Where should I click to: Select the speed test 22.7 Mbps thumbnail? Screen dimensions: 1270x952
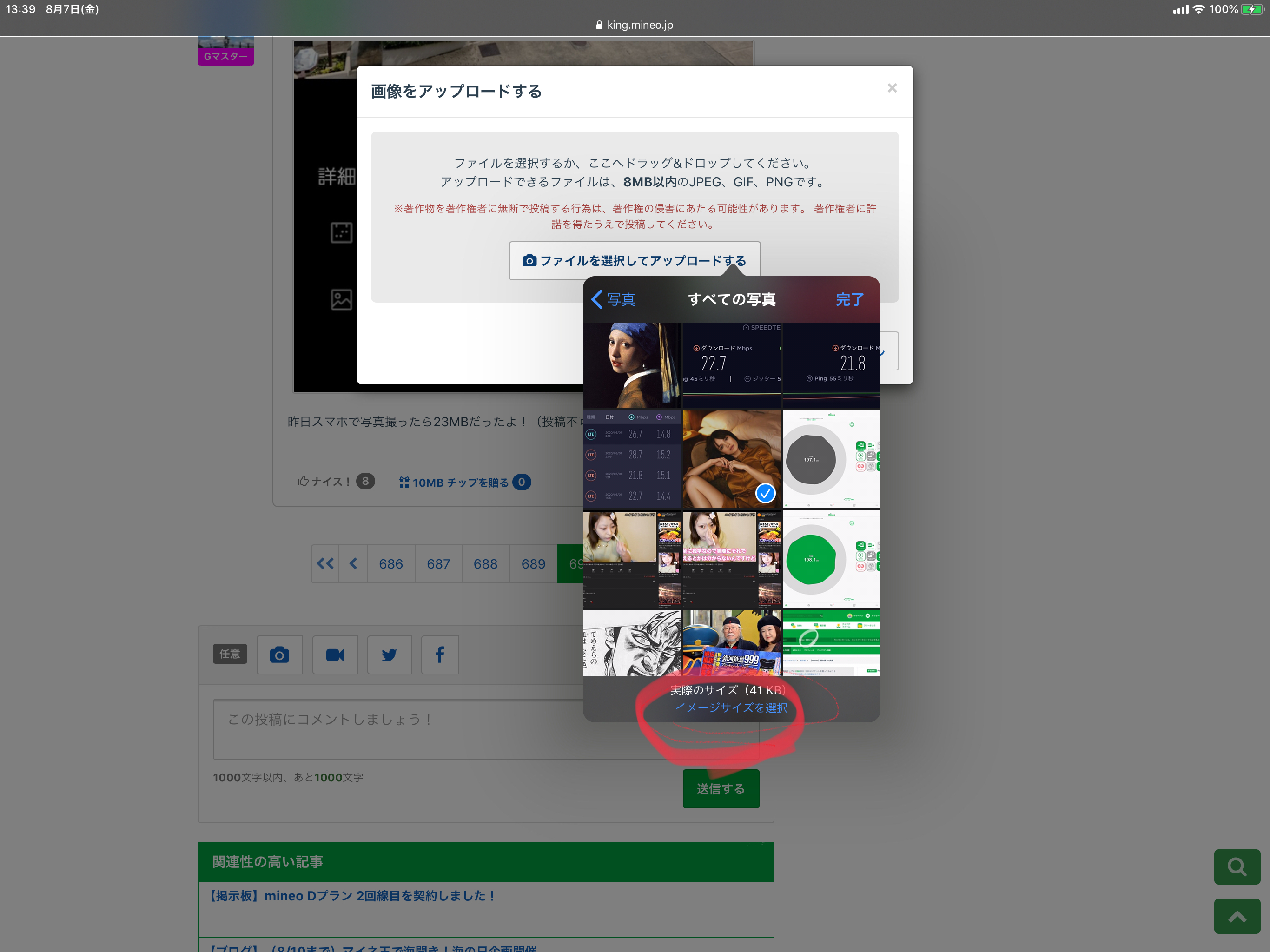click(x=731, y=365)
